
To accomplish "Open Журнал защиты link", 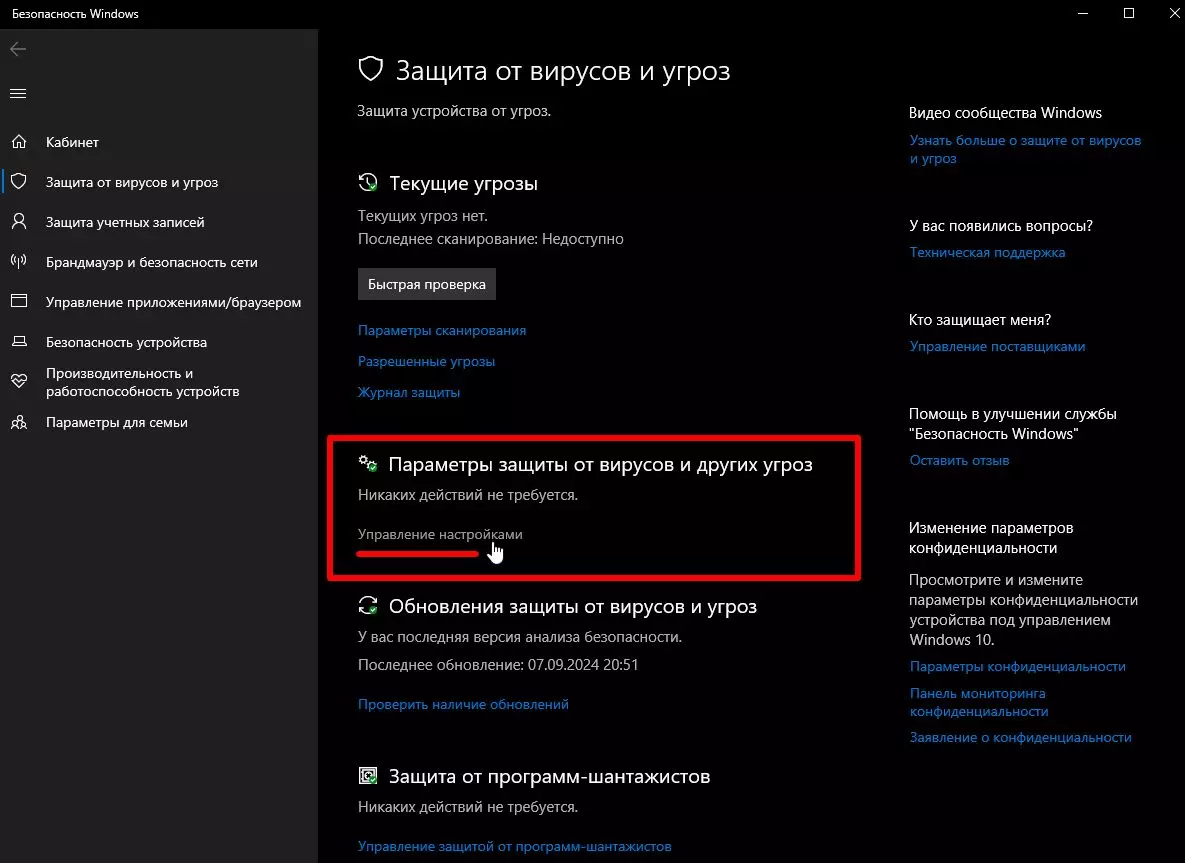I will (408, 392).
